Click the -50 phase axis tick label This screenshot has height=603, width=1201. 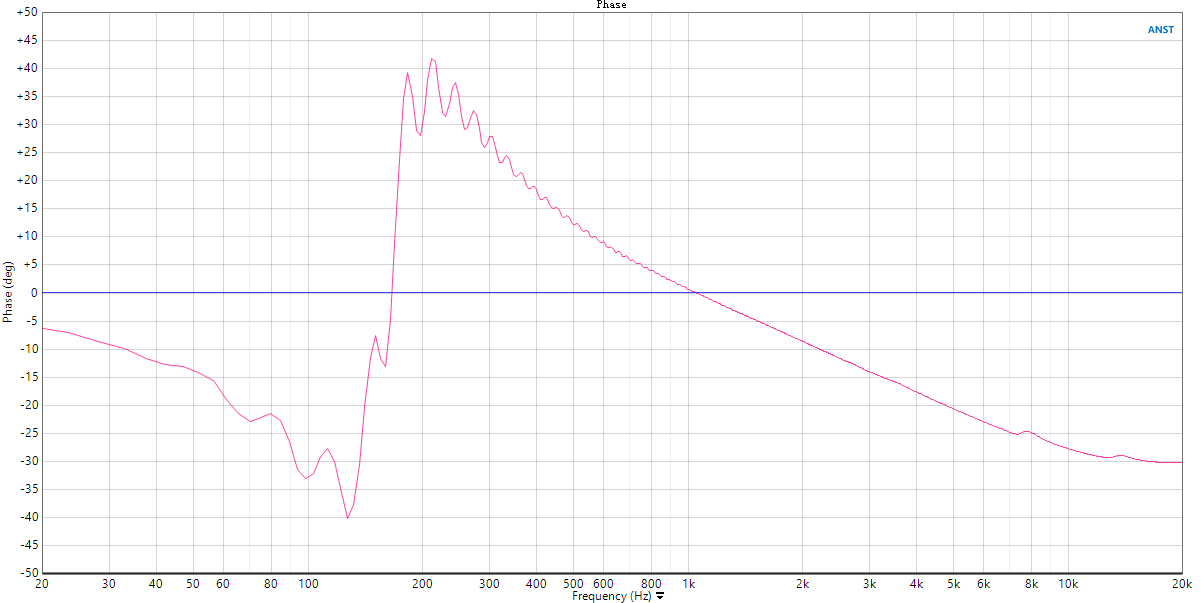point(27,573)
